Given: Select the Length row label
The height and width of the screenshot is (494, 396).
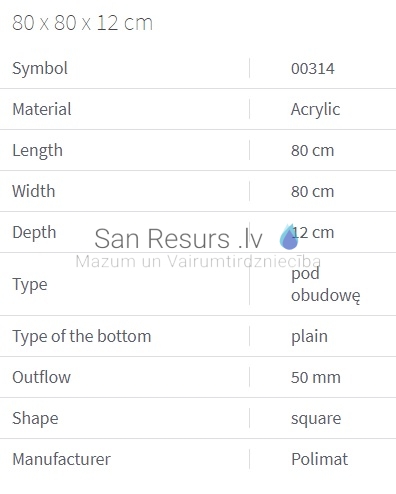Looking at the screenshot, I should (37, 151).
